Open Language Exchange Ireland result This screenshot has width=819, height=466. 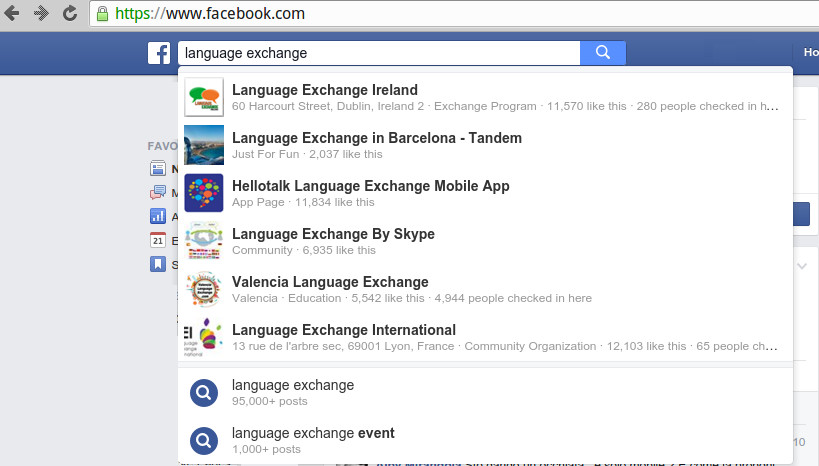click(x=485, y=97)
